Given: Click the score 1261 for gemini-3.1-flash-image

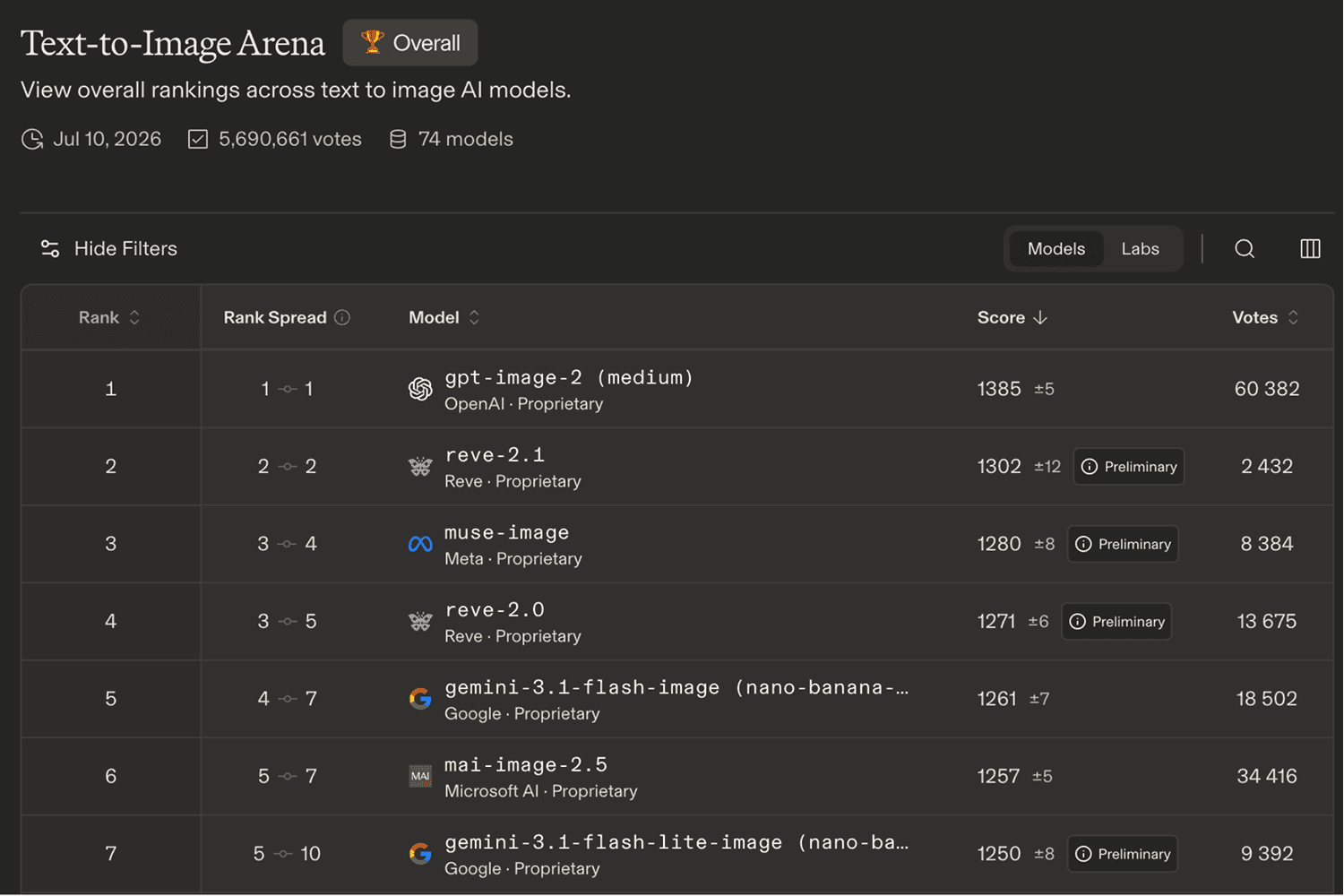Looking at the screenshot, I should coord(997,699).
